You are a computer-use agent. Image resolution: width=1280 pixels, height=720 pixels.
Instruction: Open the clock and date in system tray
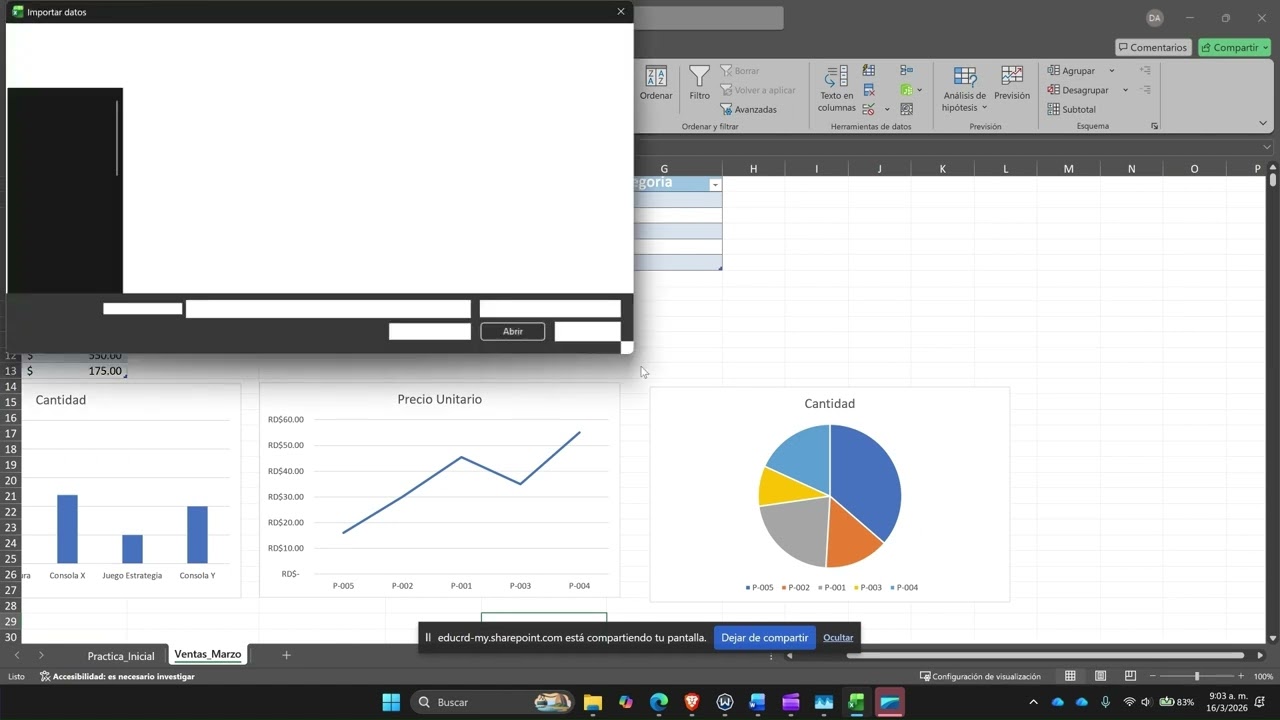click(1229, 702)
